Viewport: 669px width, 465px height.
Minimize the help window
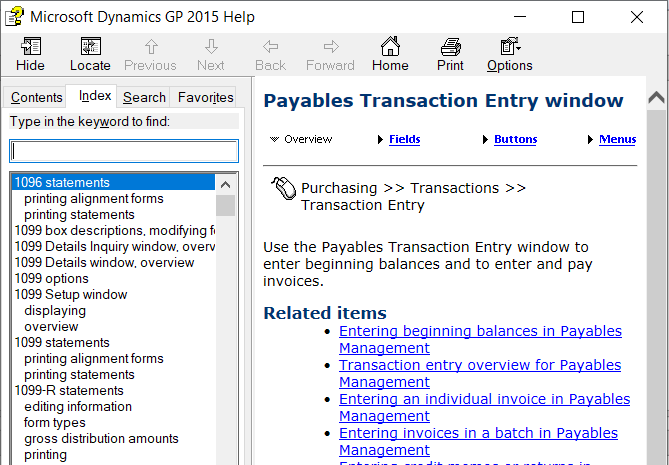520,17
